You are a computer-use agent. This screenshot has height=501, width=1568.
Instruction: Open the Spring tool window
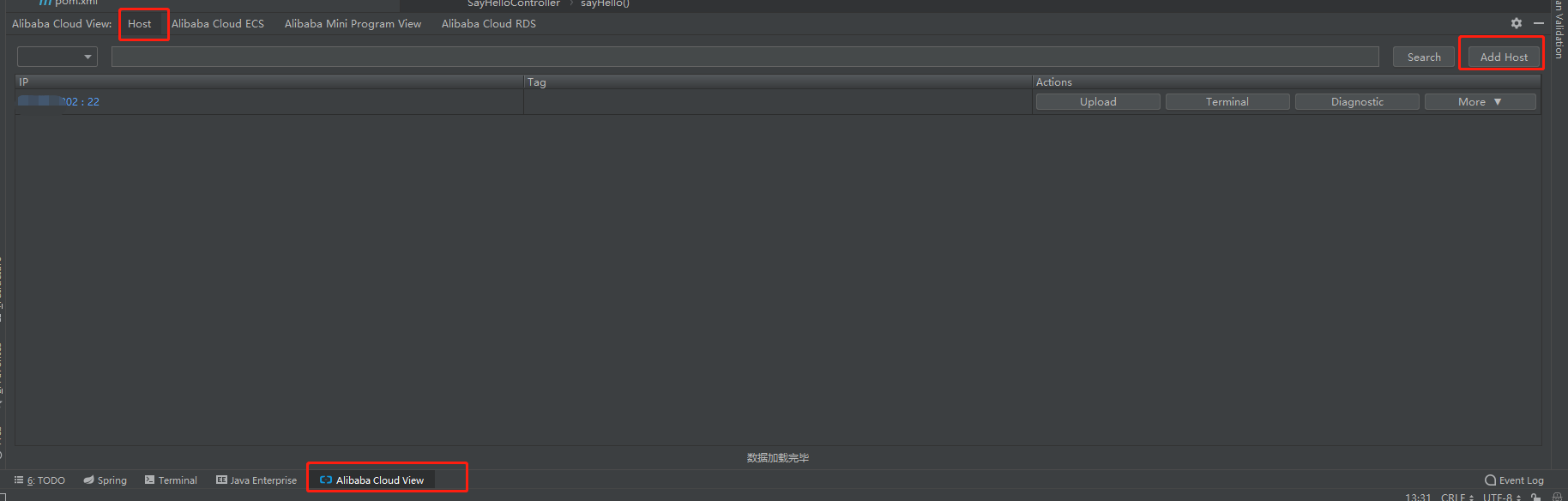click(105, 480)
